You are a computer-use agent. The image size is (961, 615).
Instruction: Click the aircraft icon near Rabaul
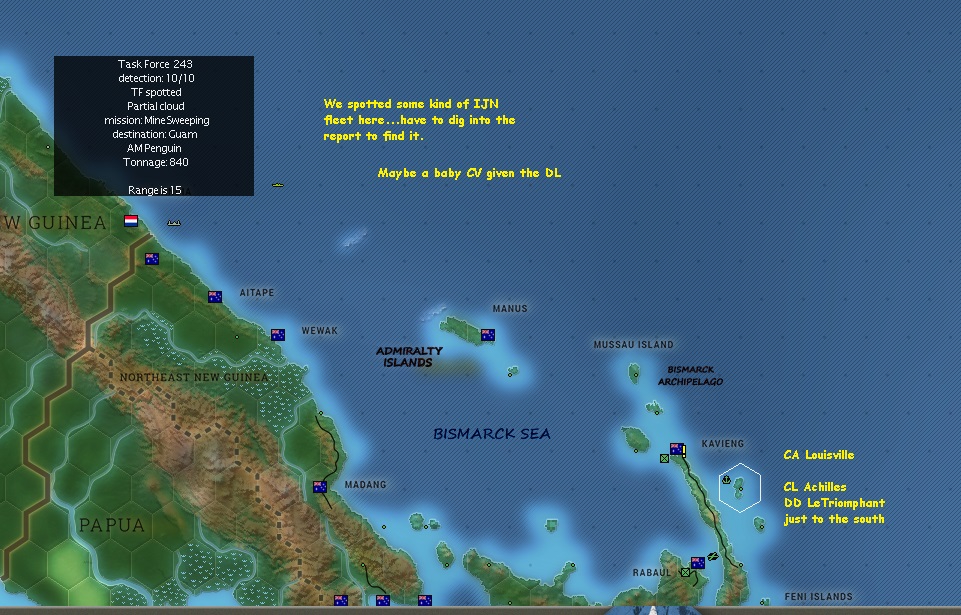tap(712, 556)
